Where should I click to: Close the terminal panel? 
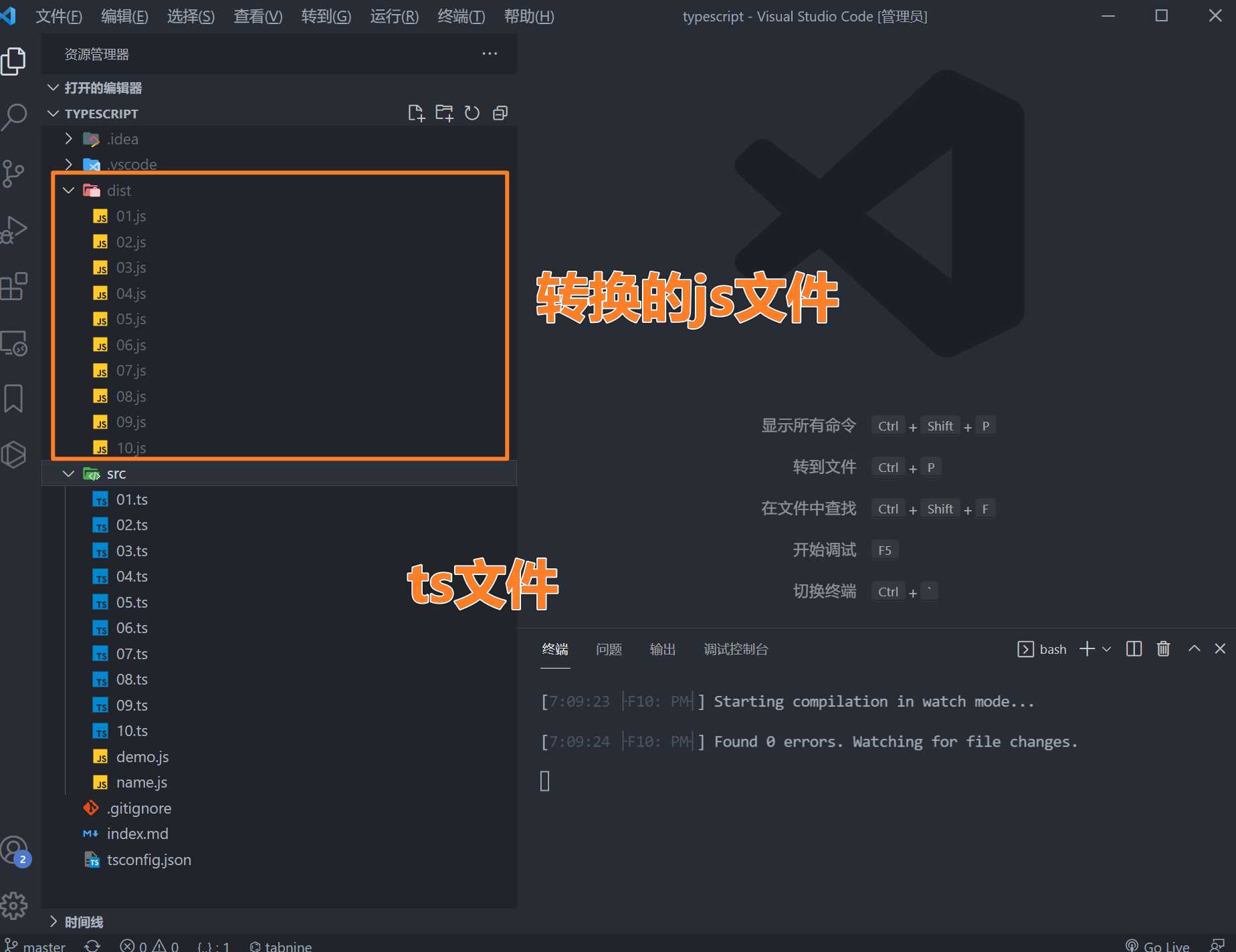(1220, 649)
